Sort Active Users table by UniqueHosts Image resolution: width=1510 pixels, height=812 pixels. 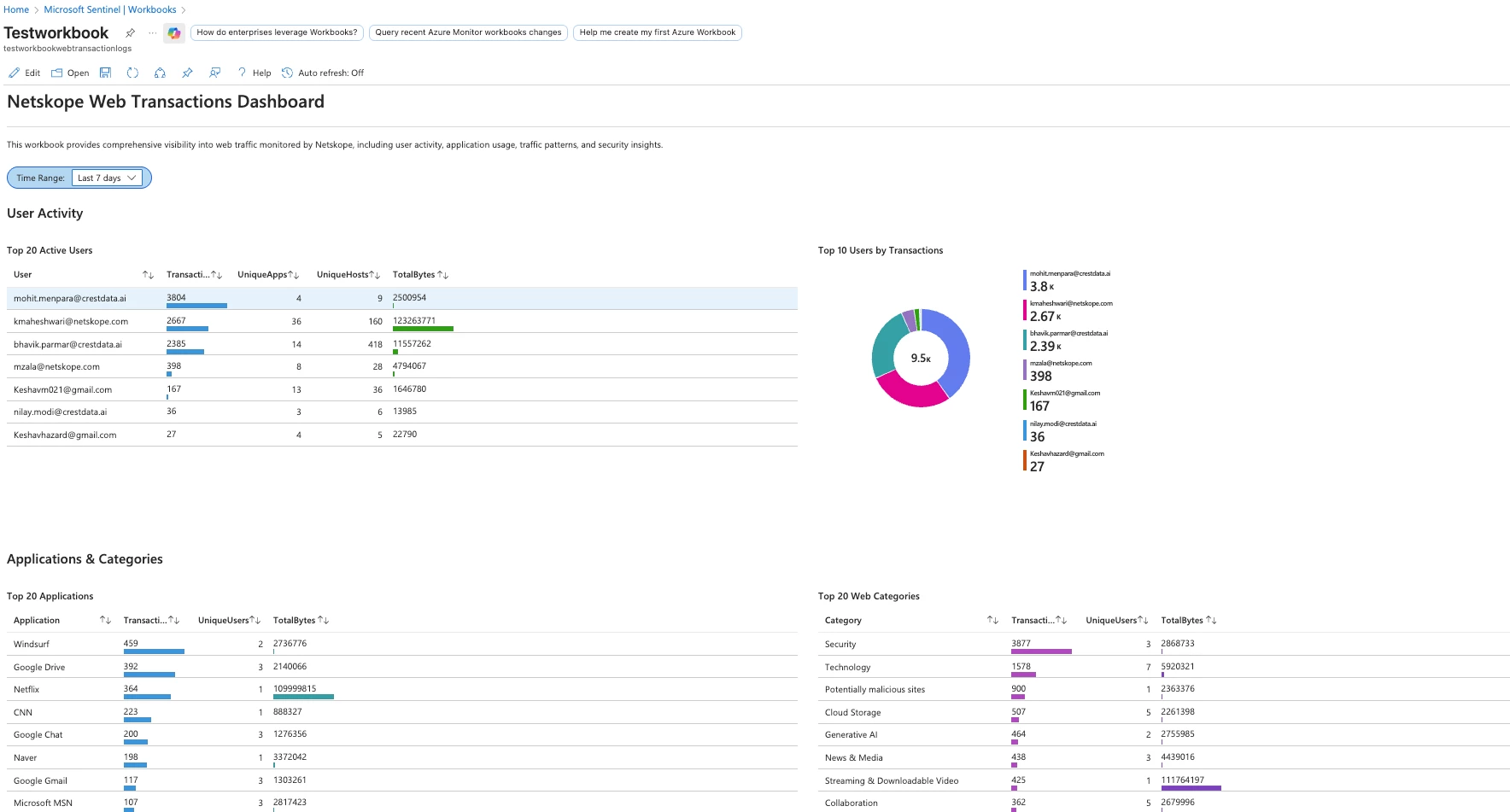click(375, 275)
